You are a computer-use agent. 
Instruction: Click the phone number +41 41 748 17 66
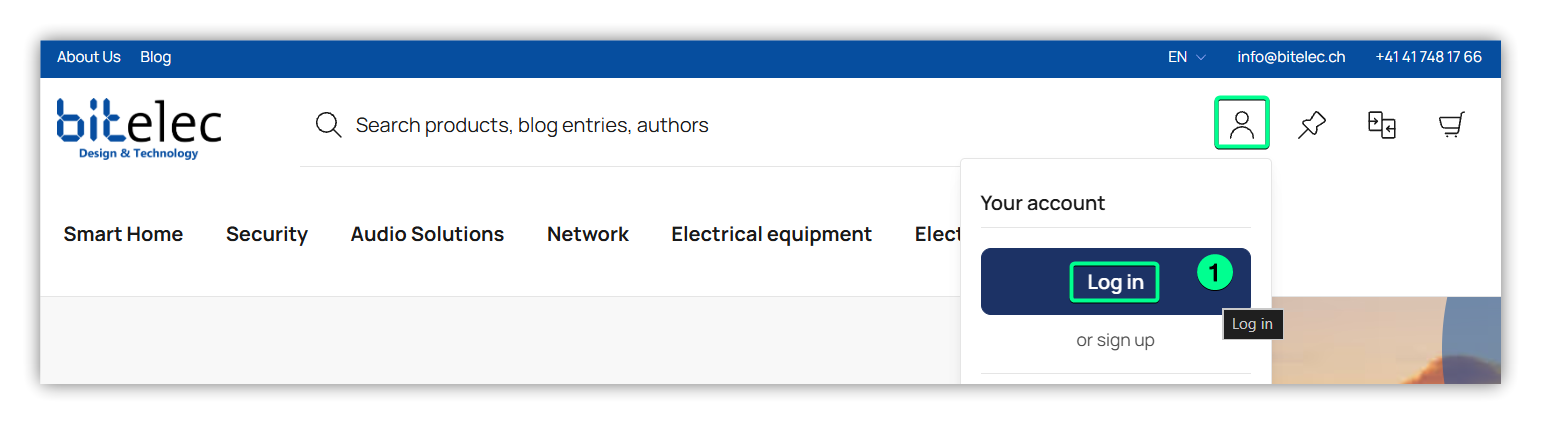pos(1428,57)
